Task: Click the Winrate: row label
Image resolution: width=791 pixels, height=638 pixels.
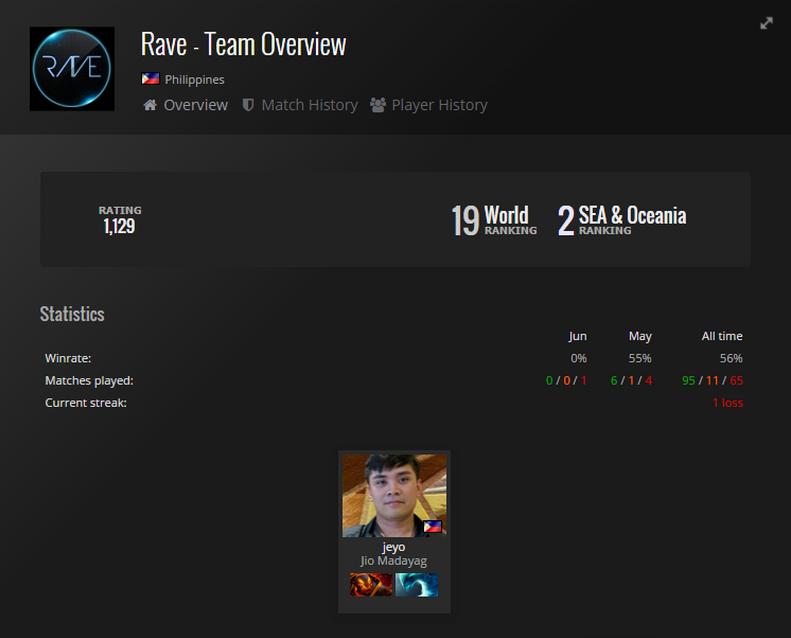Action: tap(68, 358)
